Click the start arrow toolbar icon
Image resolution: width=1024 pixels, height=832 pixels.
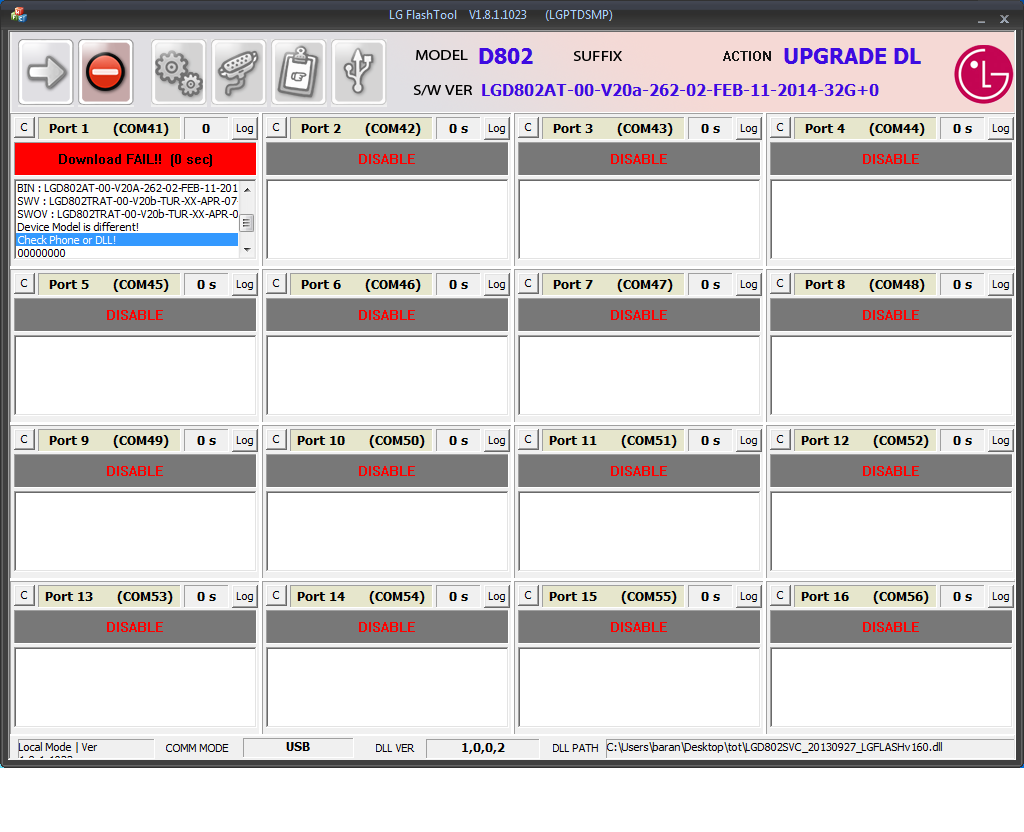pyautogui.click(x=46, y=72)
